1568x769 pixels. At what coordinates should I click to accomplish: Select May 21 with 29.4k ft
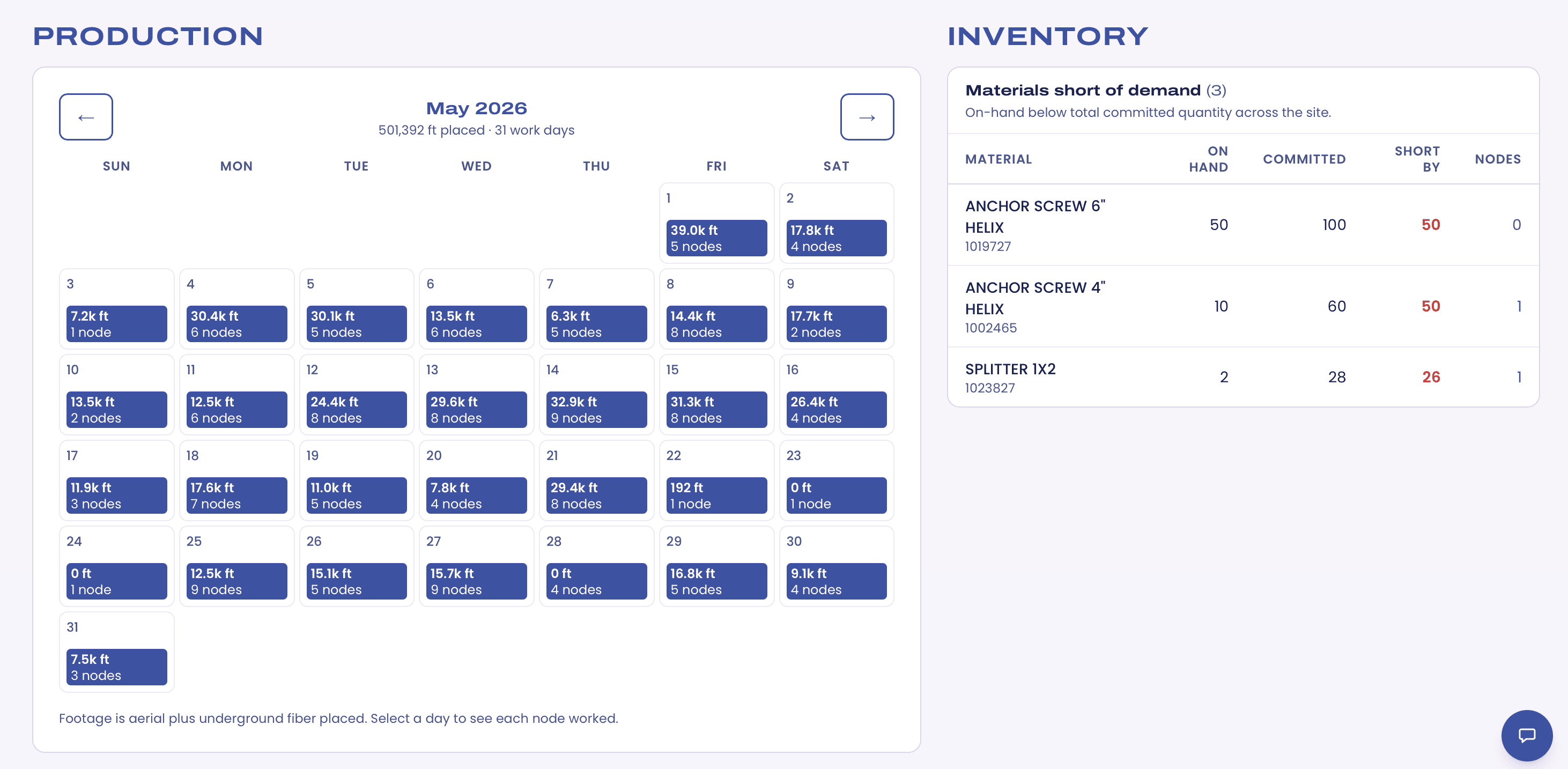point(596,481)
